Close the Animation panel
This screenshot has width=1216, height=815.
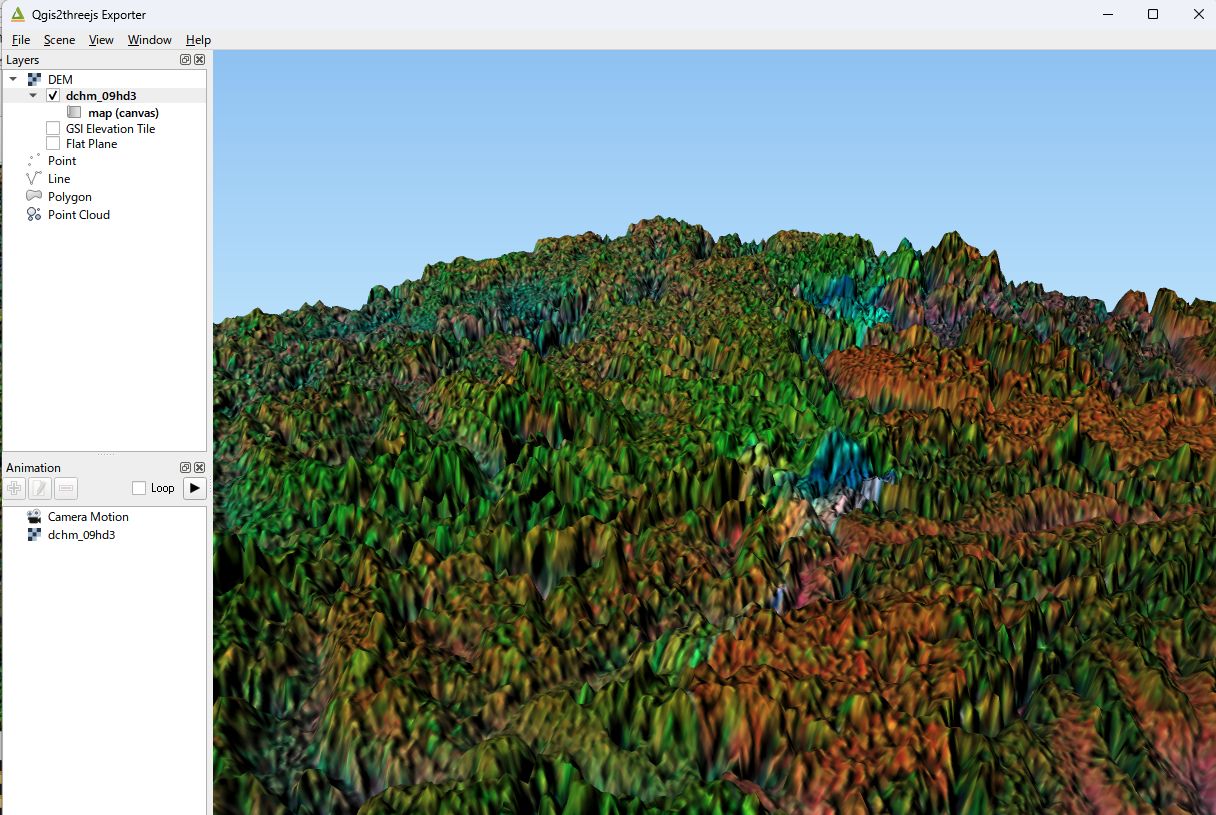(199, 467)
